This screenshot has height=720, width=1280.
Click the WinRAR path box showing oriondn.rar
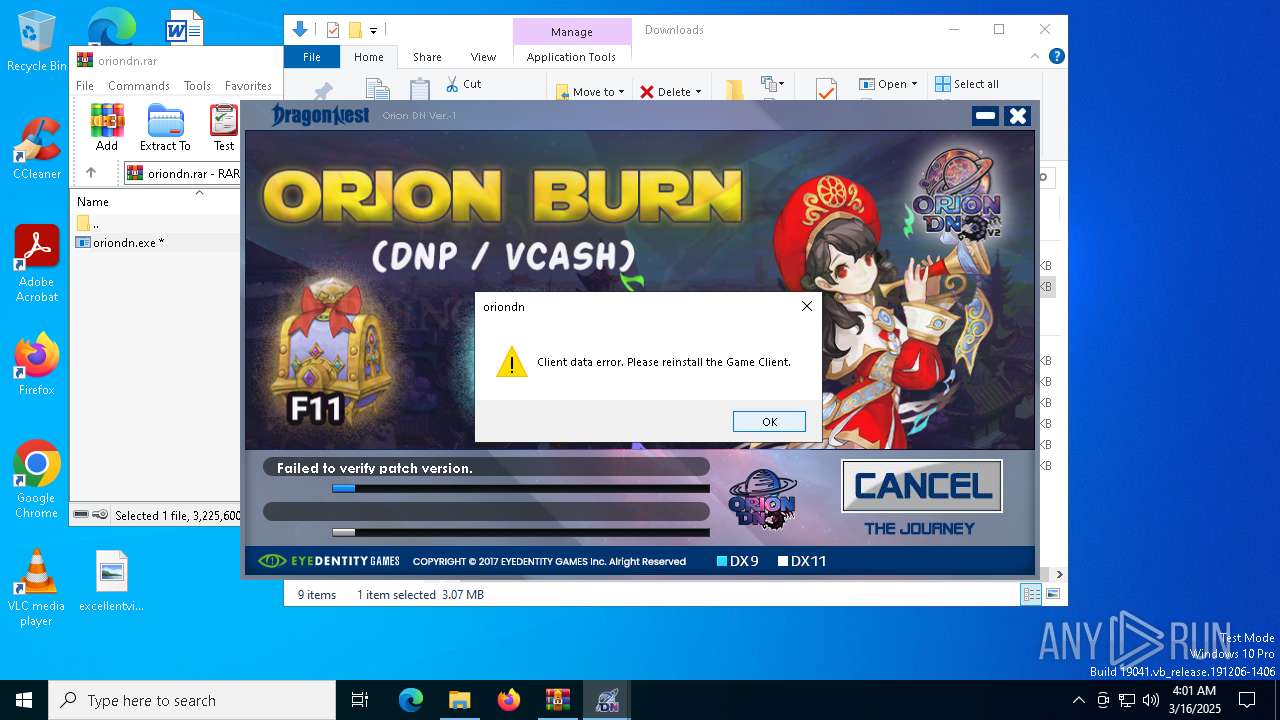tap(182, 173)
